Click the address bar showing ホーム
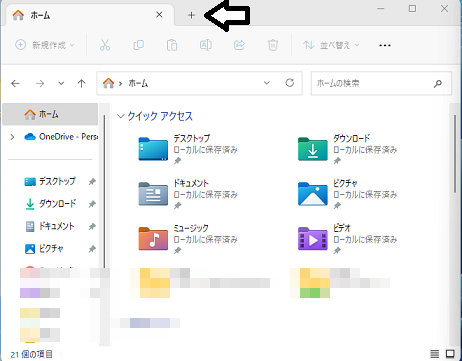The width and height of the screenshot is (462, 361). 199,83
